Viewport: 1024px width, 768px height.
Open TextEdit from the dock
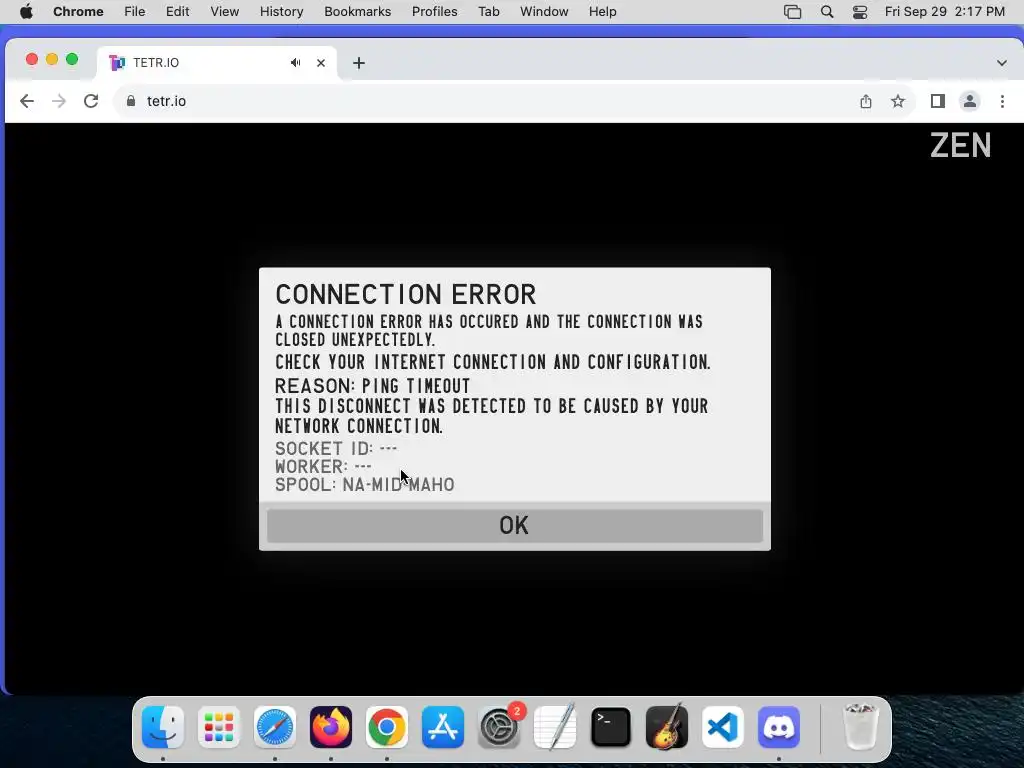coord(555,727)
